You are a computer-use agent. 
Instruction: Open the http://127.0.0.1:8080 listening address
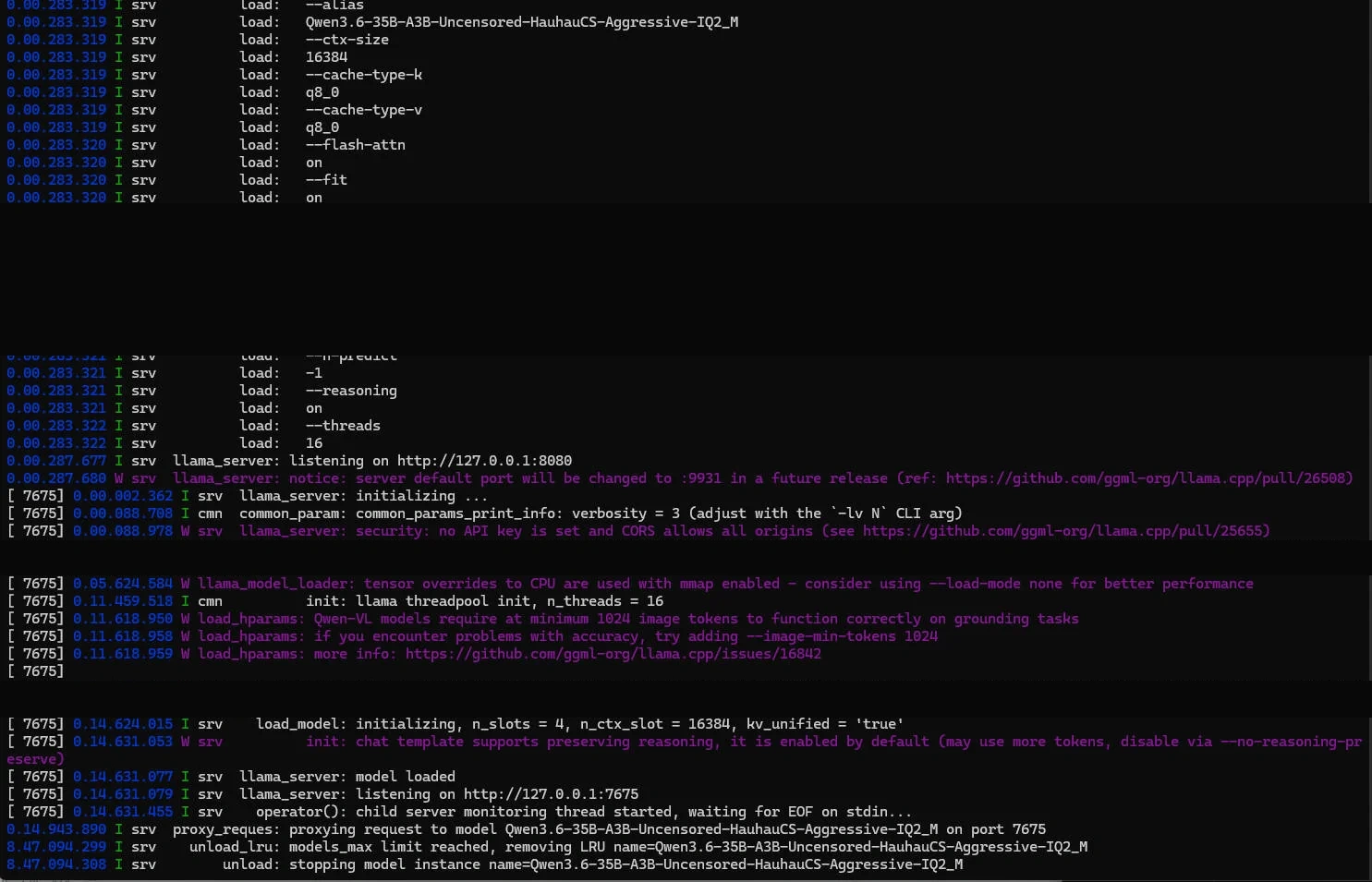pos(485,461)
